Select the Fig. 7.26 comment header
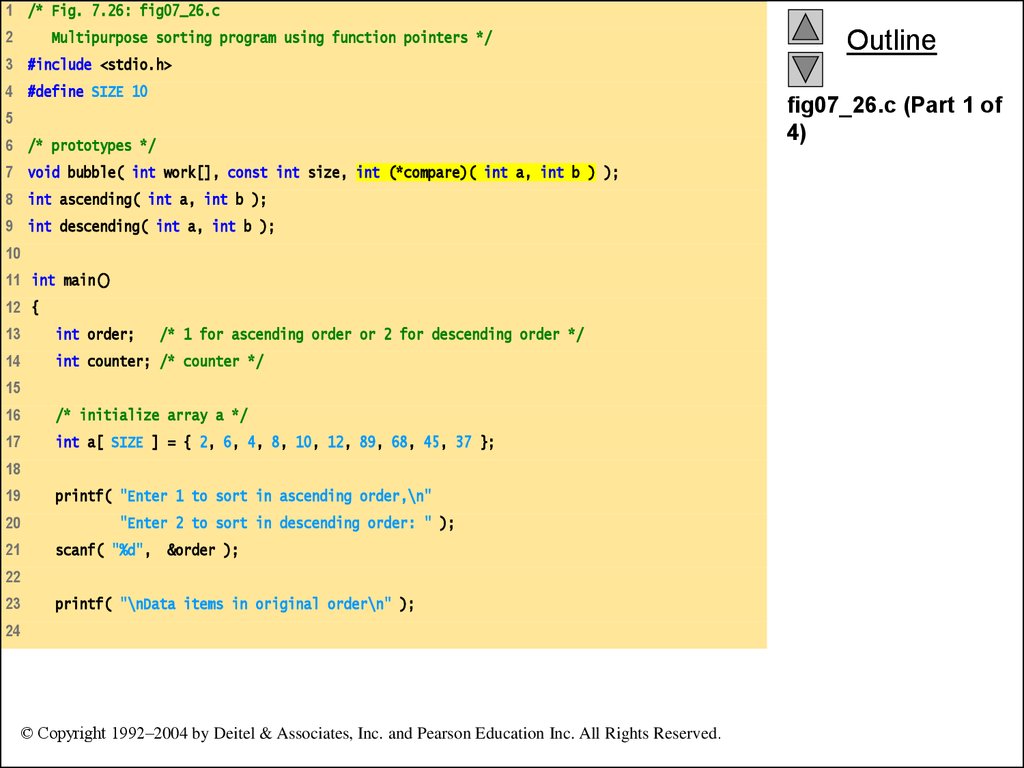 pos(130,10)
